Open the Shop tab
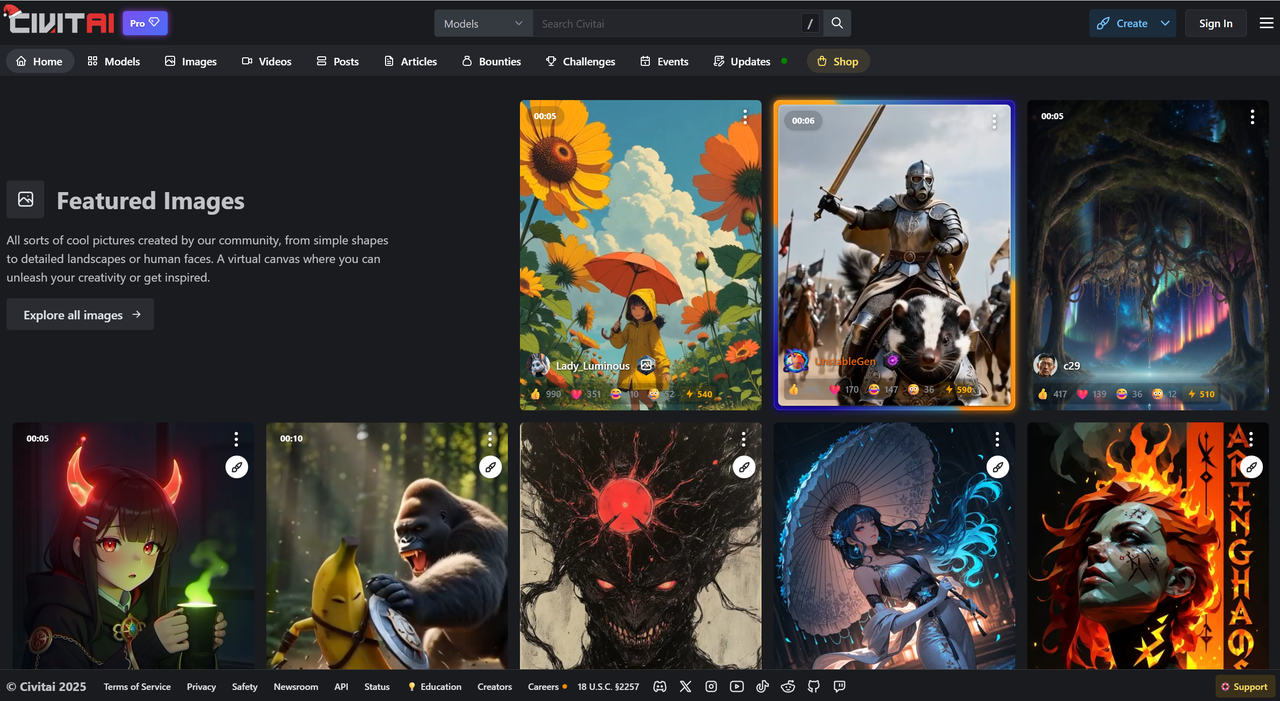This screenshot has height=701, width=1280. pos(838,61)
